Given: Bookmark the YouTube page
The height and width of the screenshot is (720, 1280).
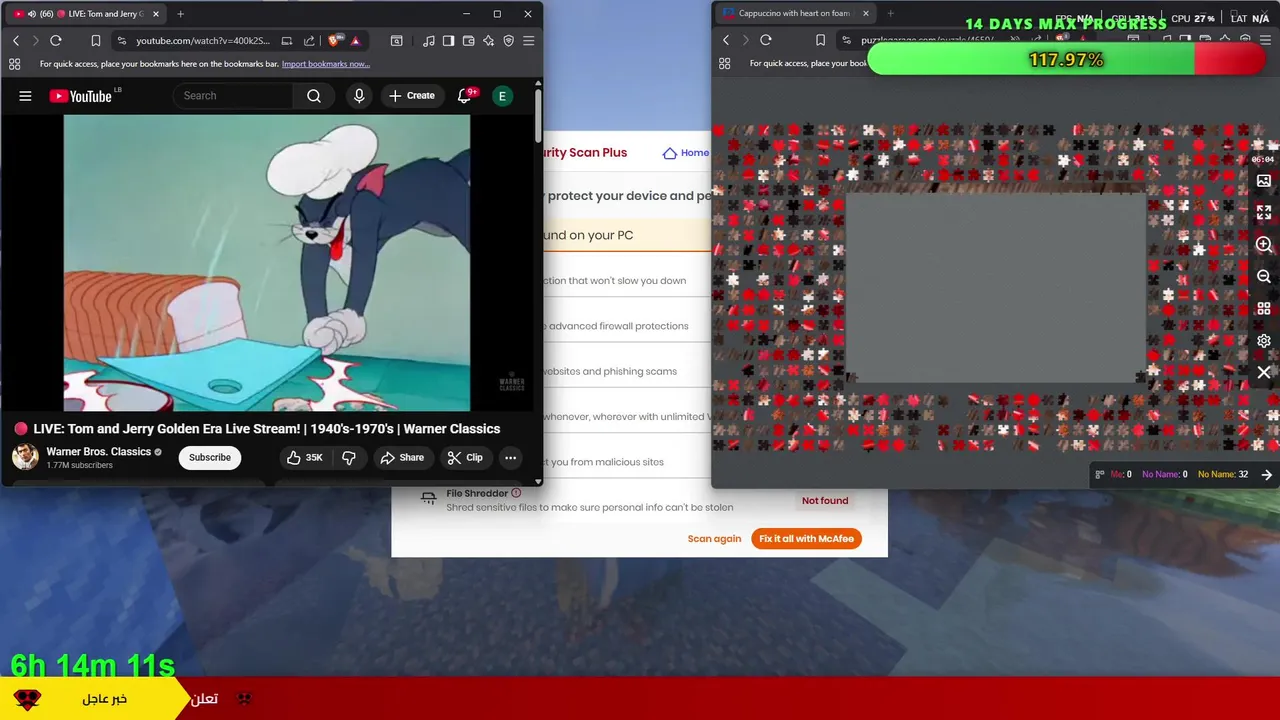Looking at the screenshot, I should click(96, 41).
